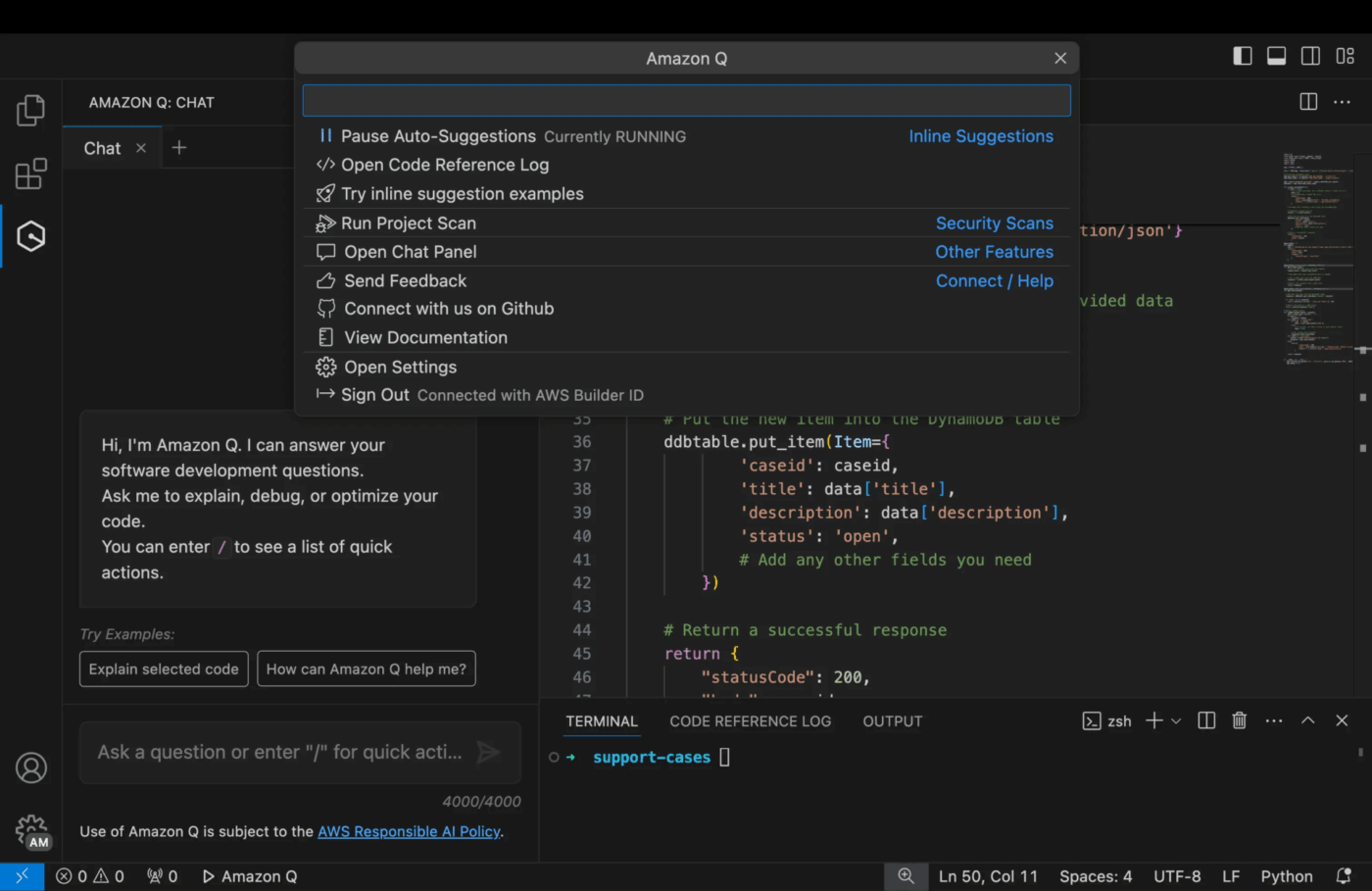Send the chat message with arrow icon
The height and width of the screenshot is (891, 1372).
[488, 753]
